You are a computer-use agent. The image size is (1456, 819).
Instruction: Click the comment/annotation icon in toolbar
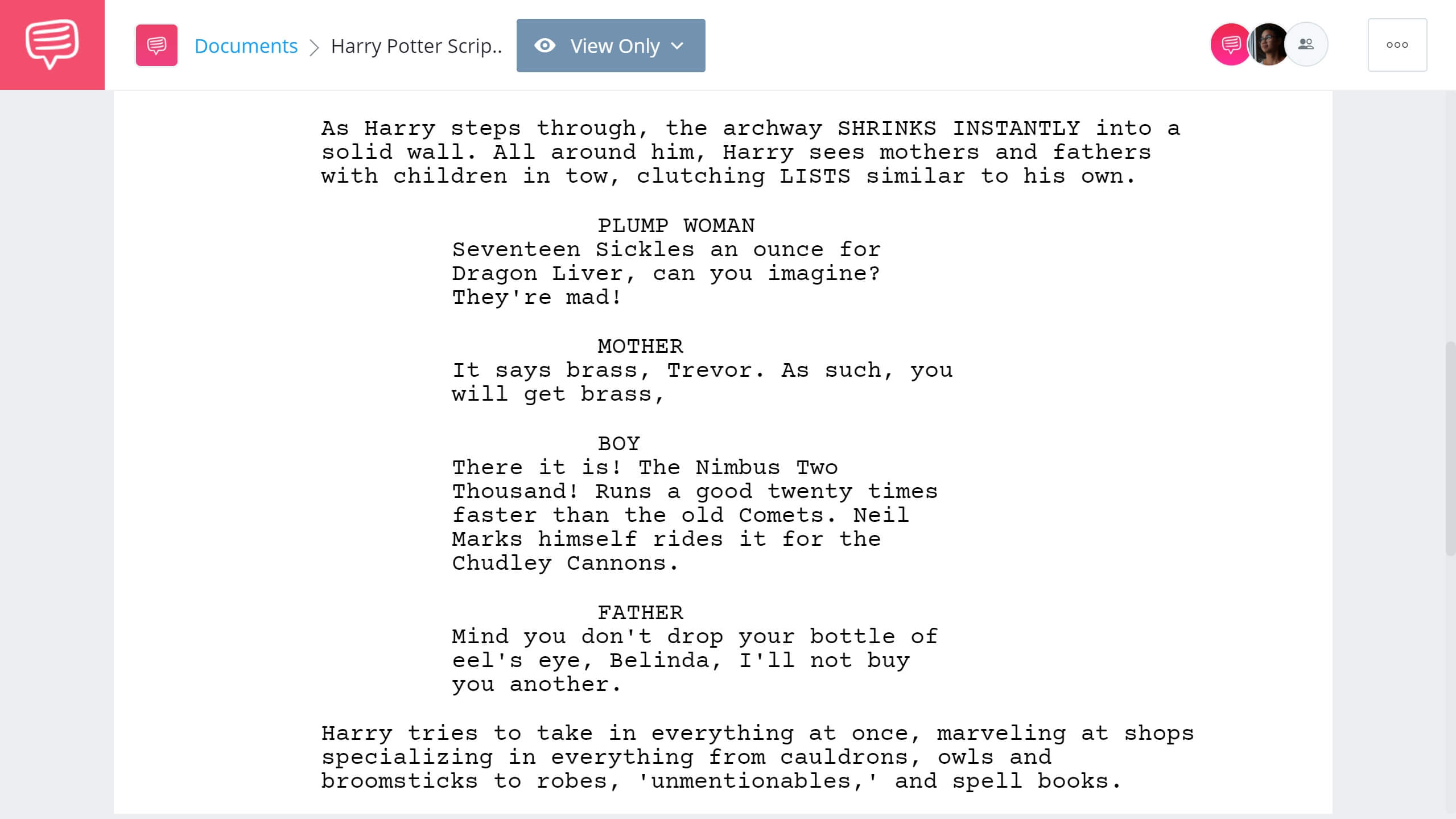pyautogui.click(x=157, y=45)
